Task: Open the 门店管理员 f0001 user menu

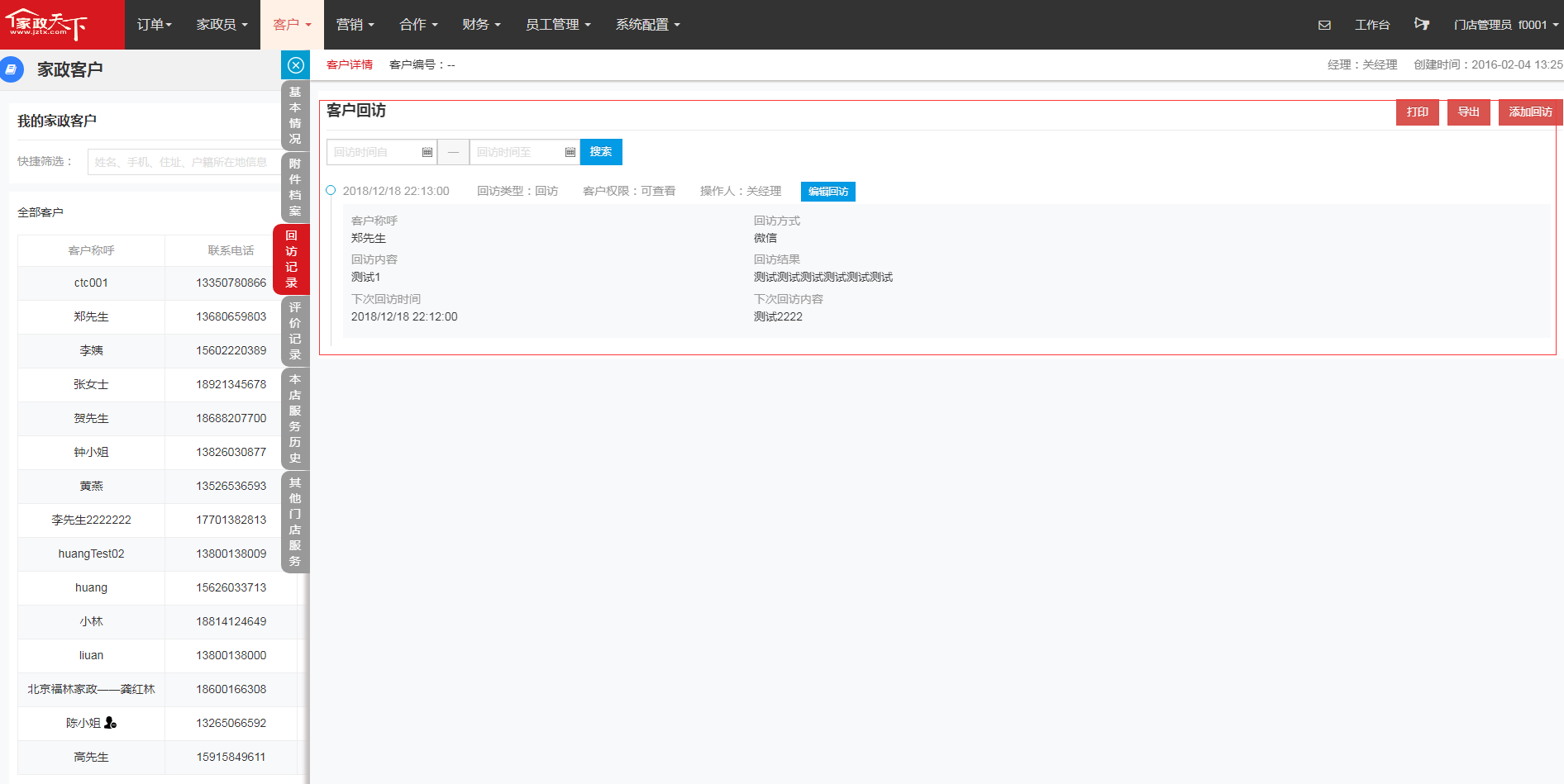Action: [x=1506, y=25]
